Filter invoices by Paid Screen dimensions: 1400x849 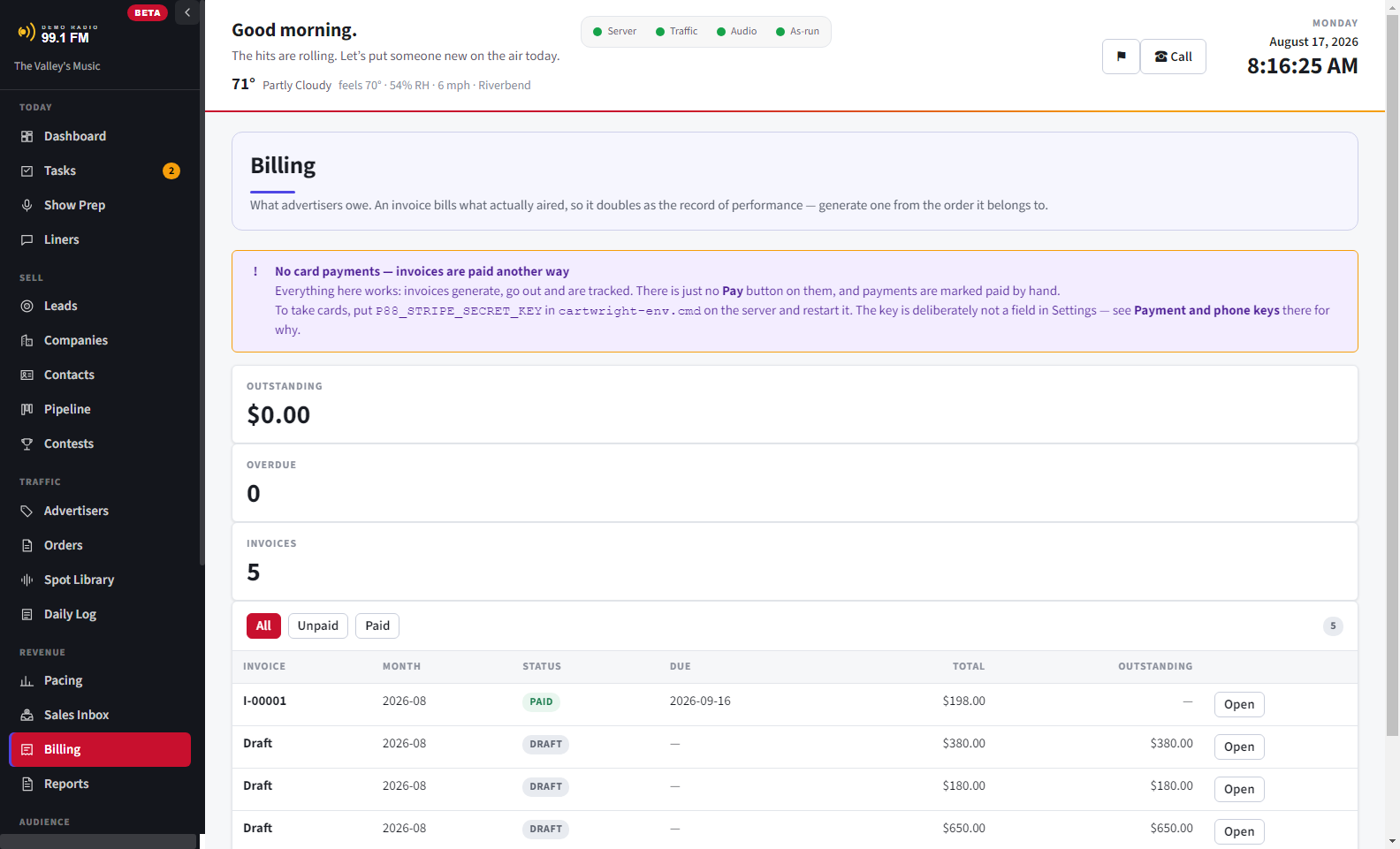pyautogui.click(x=377, y=625)
